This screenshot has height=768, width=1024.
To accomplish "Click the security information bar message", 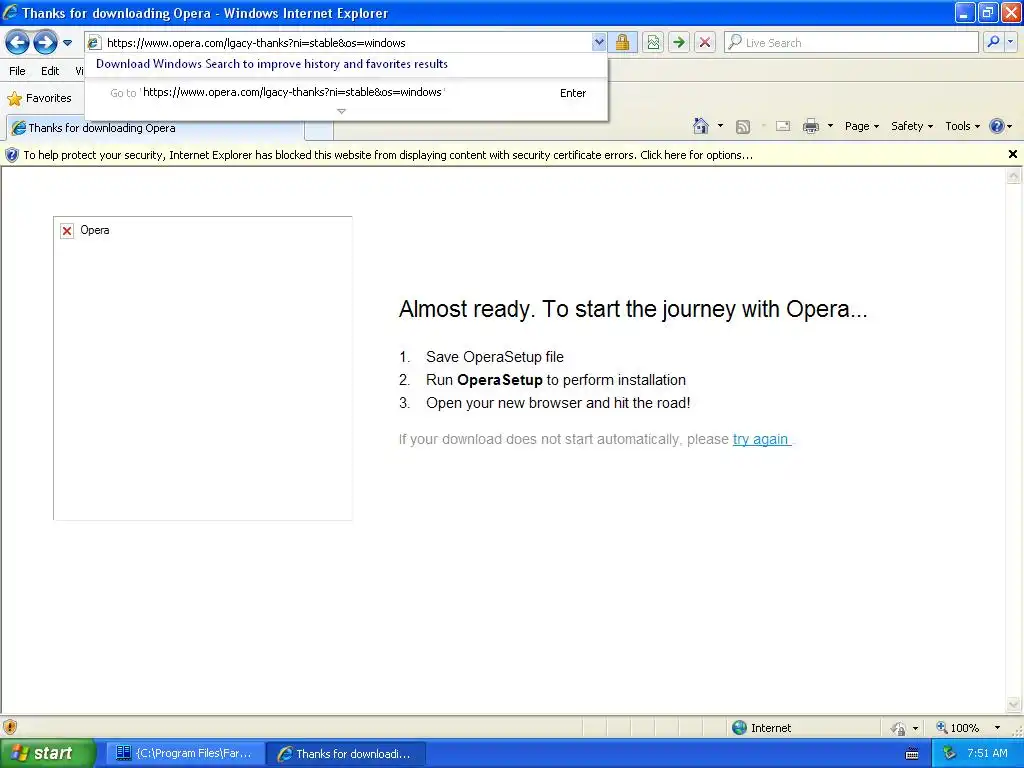I will coord(388,155).
